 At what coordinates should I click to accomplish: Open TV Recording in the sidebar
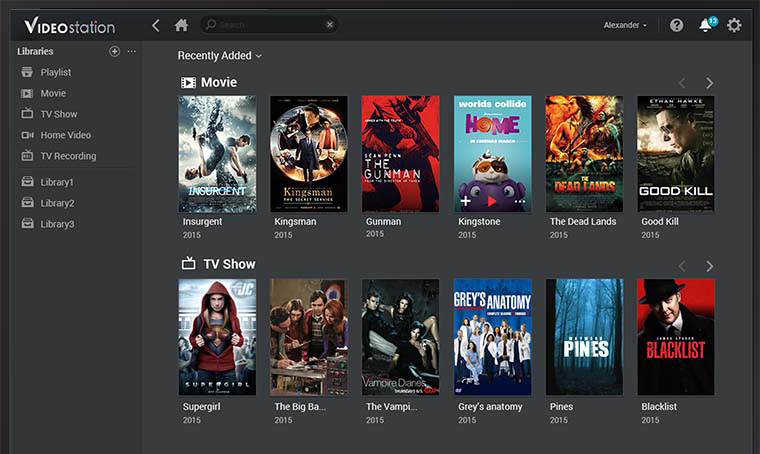[67, 156]
